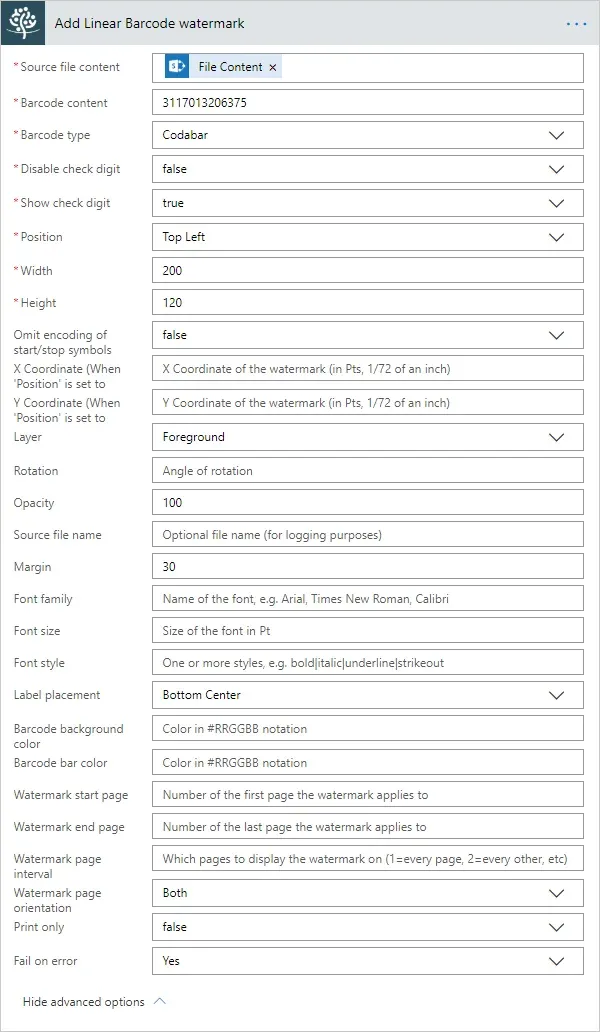The width and height of the screenshot is (600, 1032).
Task: Open Omit encoding of start/stop symbols dropdown
Action: click(x=368, y=335)
